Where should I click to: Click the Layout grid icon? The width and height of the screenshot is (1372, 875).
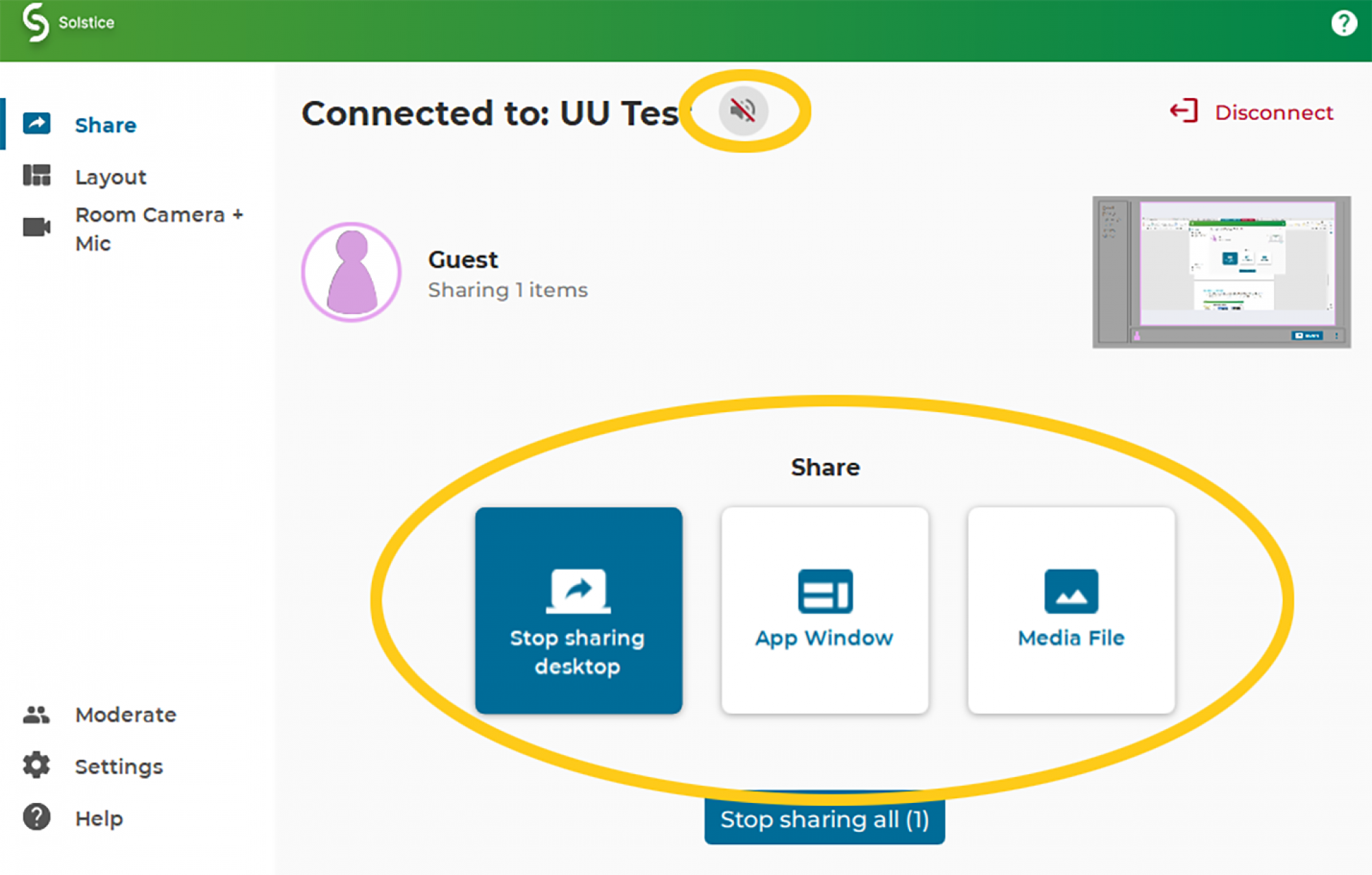[x=36, y=175]
